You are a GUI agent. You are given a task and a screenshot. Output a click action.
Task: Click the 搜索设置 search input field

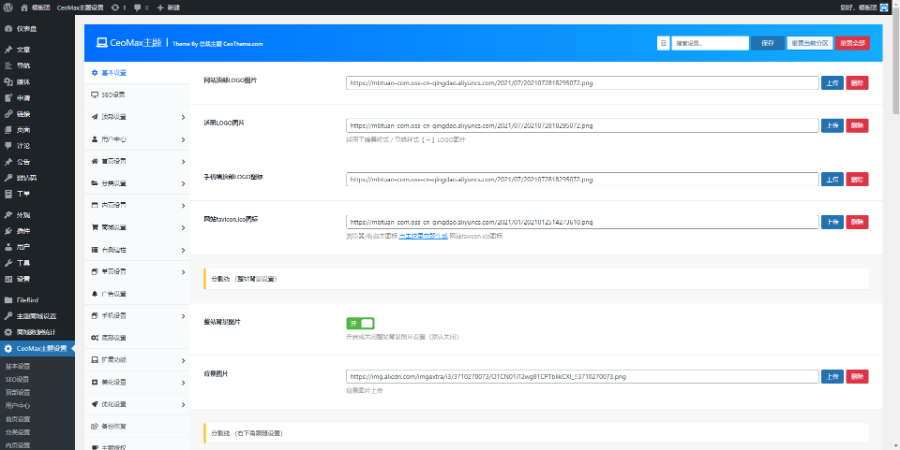coord(710,43)
